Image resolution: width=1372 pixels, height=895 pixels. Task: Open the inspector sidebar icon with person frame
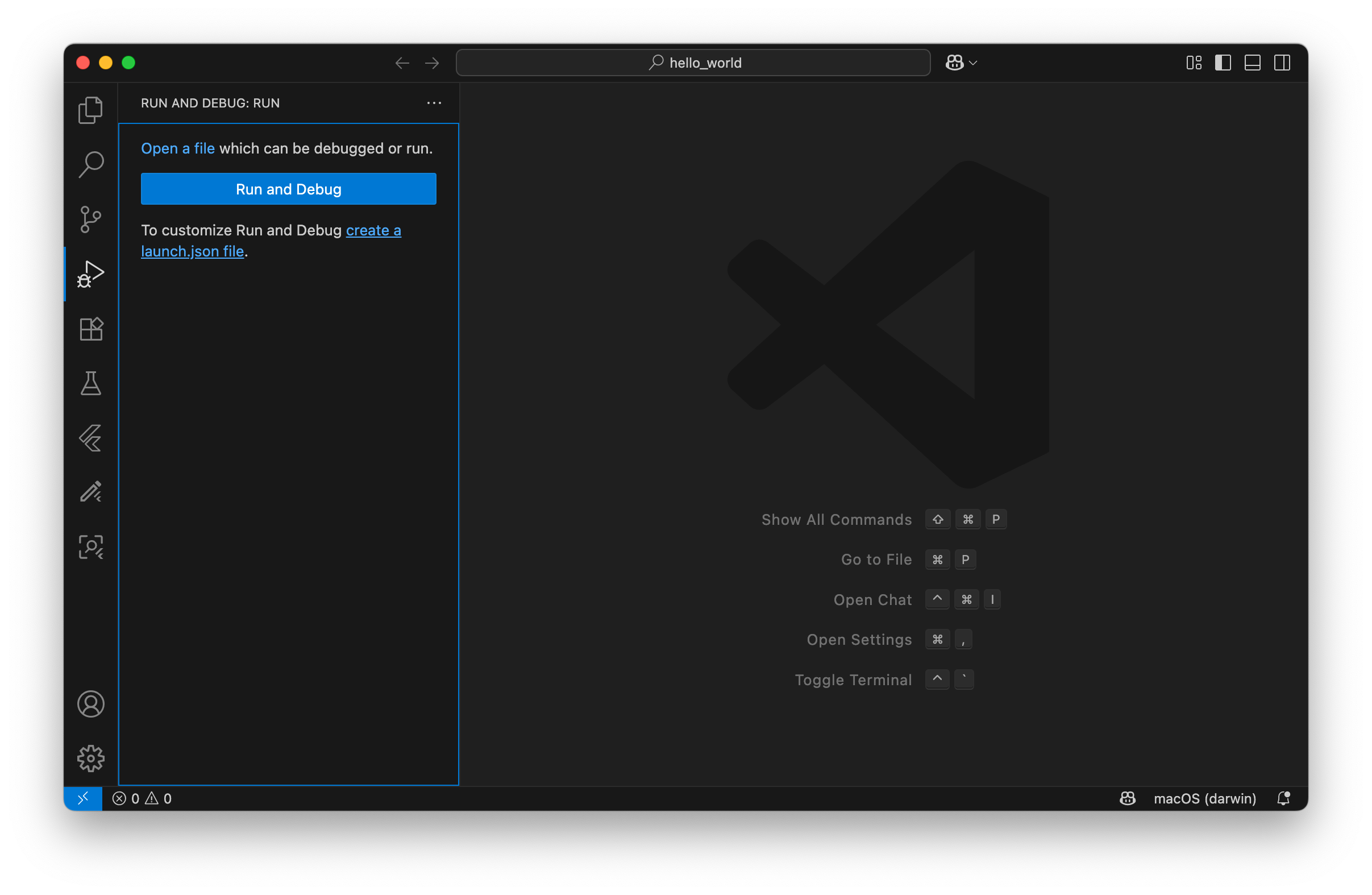(x=90, y=546)
